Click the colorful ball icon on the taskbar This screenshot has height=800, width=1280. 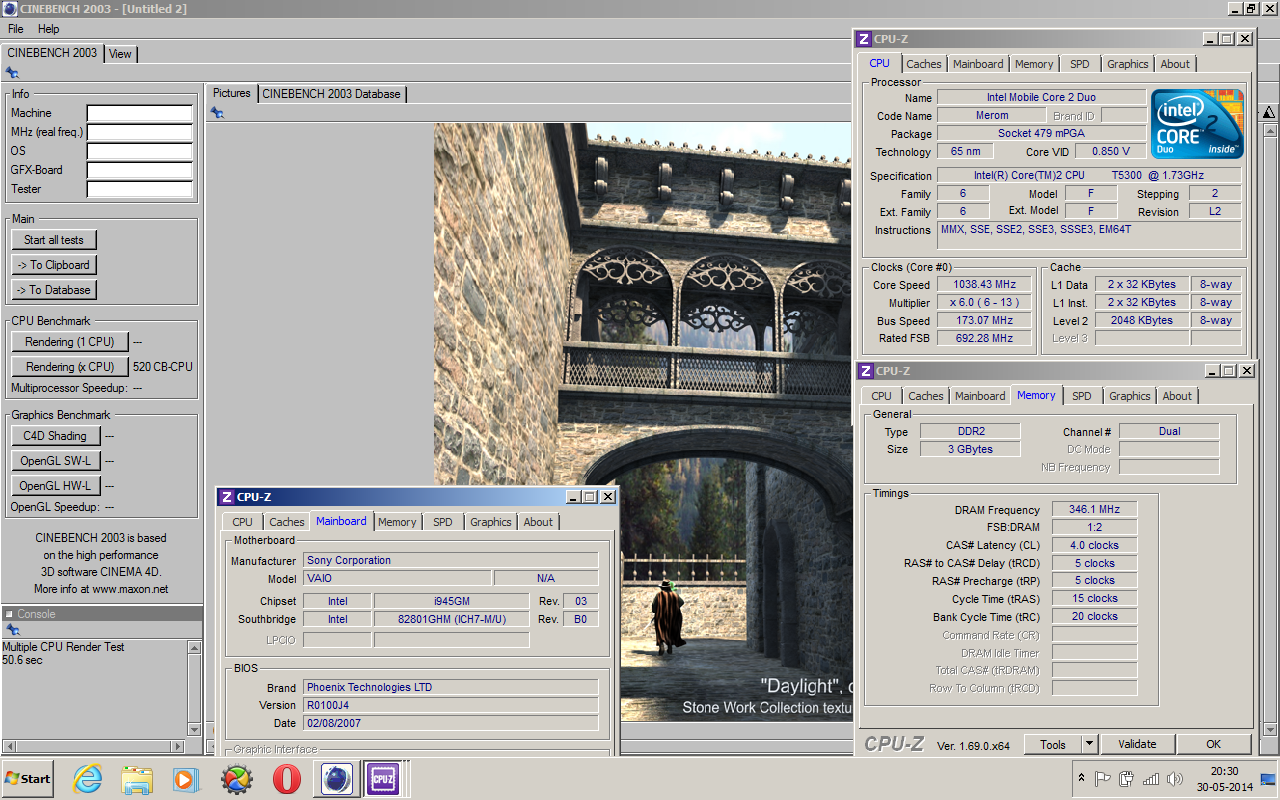(x=236, y=779)
